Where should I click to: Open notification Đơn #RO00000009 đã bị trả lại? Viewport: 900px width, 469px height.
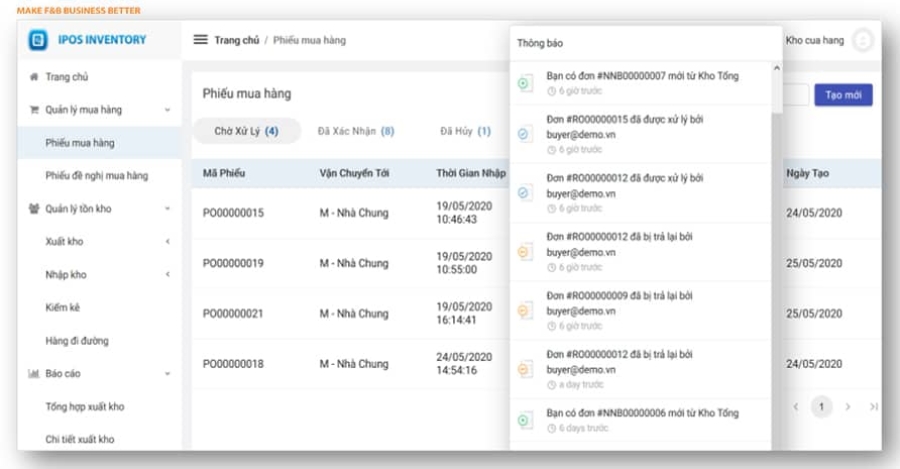[641, 311]
